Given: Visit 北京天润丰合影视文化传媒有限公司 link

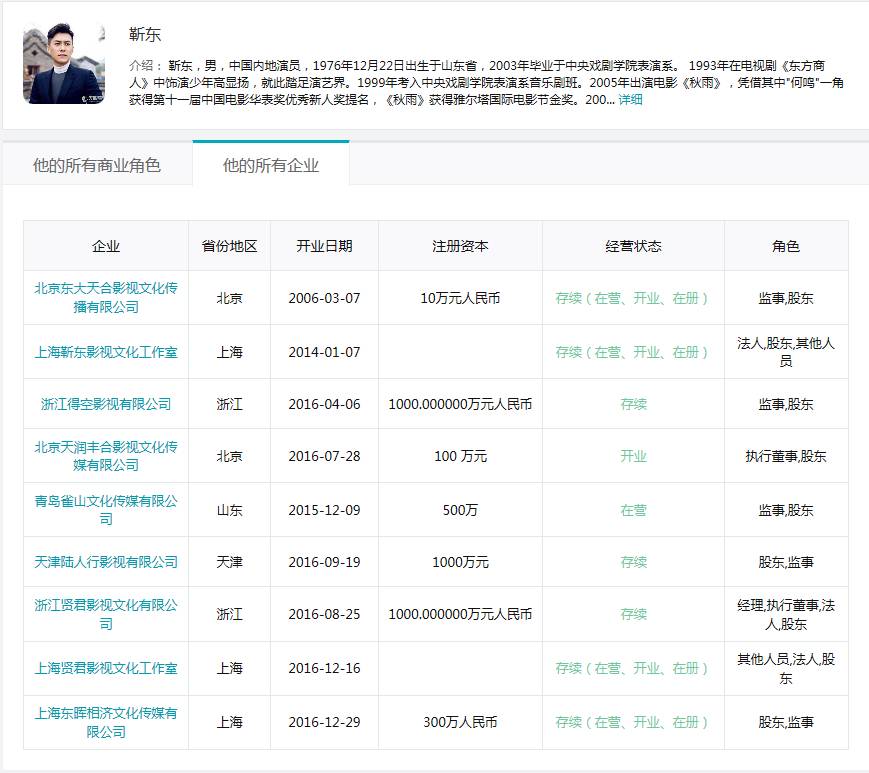Looking at the screenshot, I should (x=106, y=456).
